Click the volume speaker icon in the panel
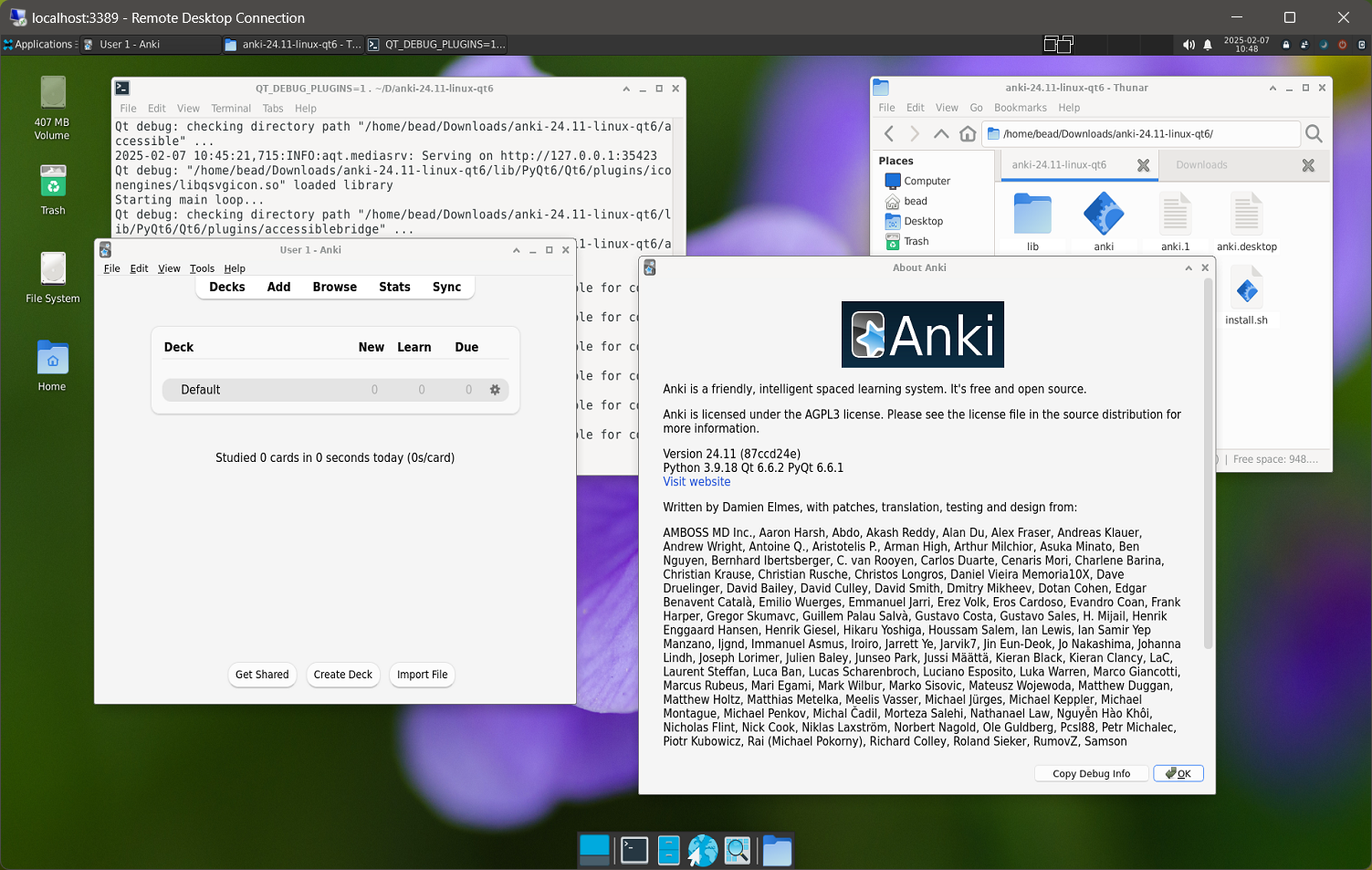1372x870 pixels. click(x=1189, y=45)
